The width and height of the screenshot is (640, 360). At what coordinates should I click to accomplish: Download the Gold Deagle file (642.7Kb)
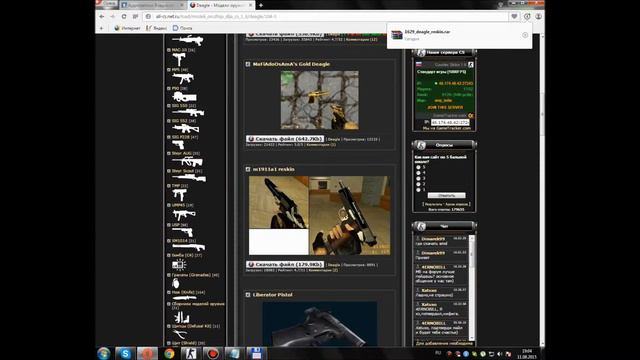tap(285, 139)
